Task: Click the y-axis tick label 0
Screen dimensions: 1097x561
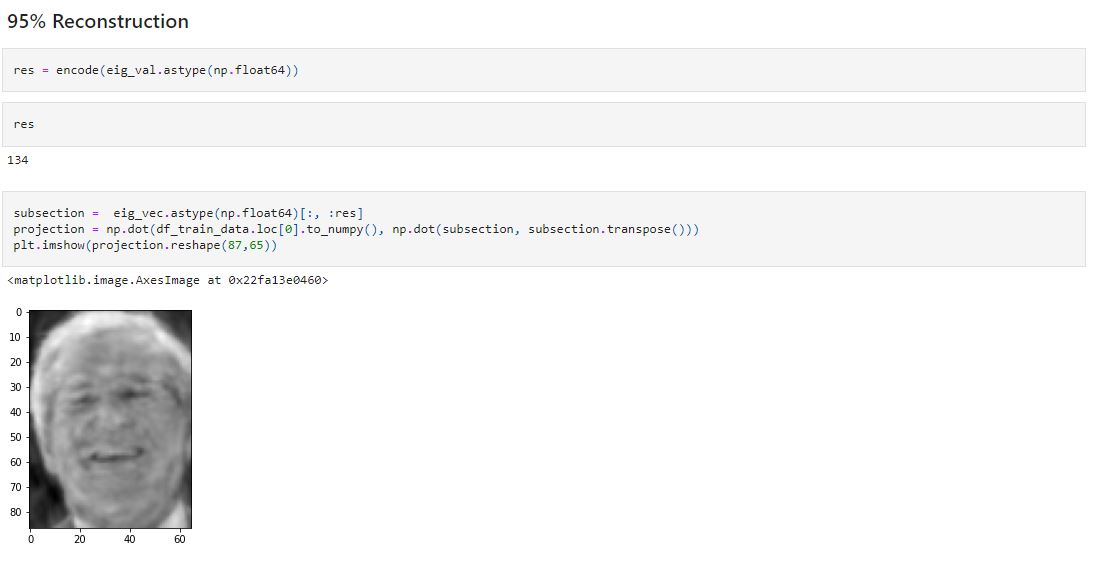Action: coord(20,313)
